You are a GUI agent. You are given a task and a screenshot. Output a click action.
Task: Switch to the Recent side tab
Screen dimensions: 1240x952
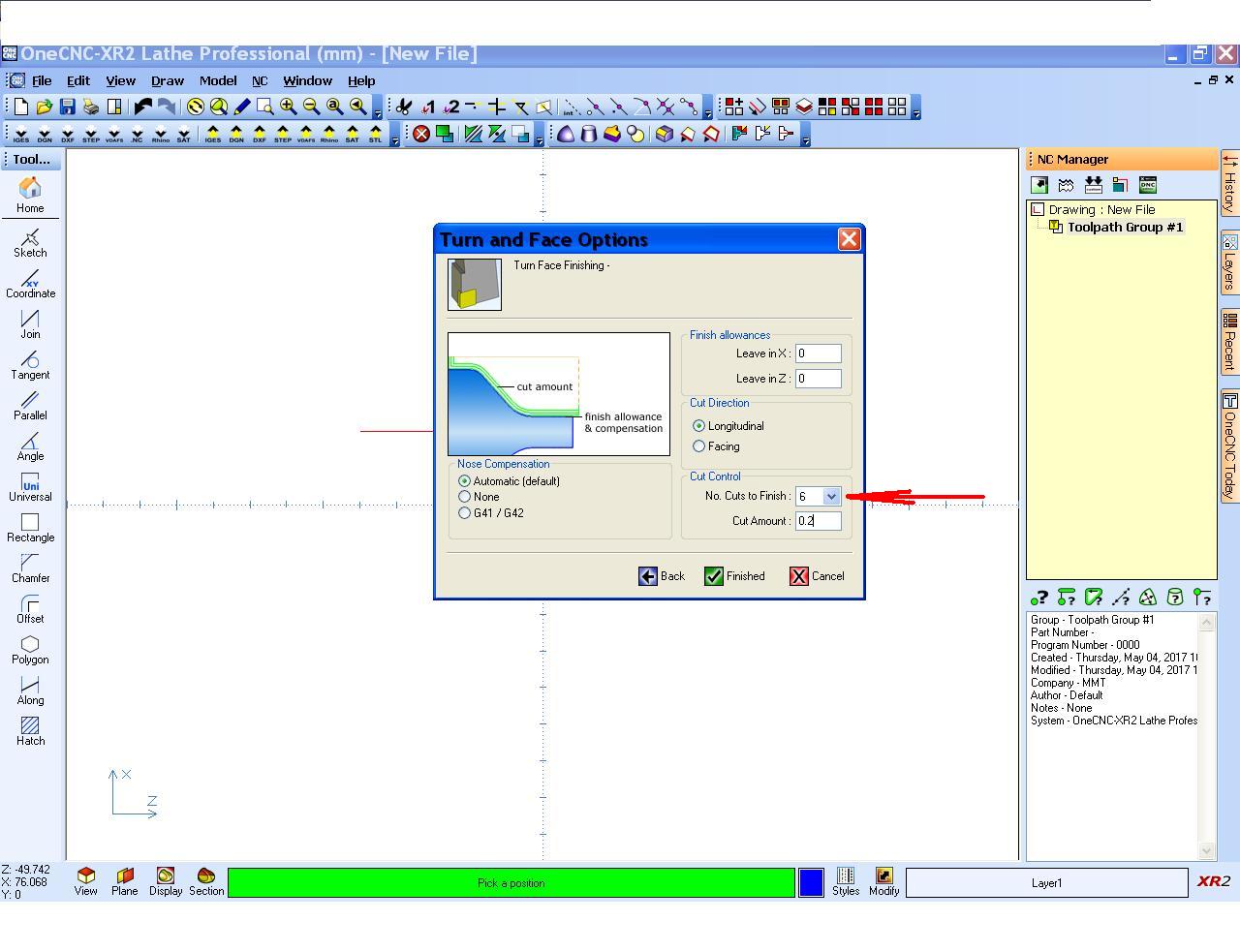(x=1229, y=341)
